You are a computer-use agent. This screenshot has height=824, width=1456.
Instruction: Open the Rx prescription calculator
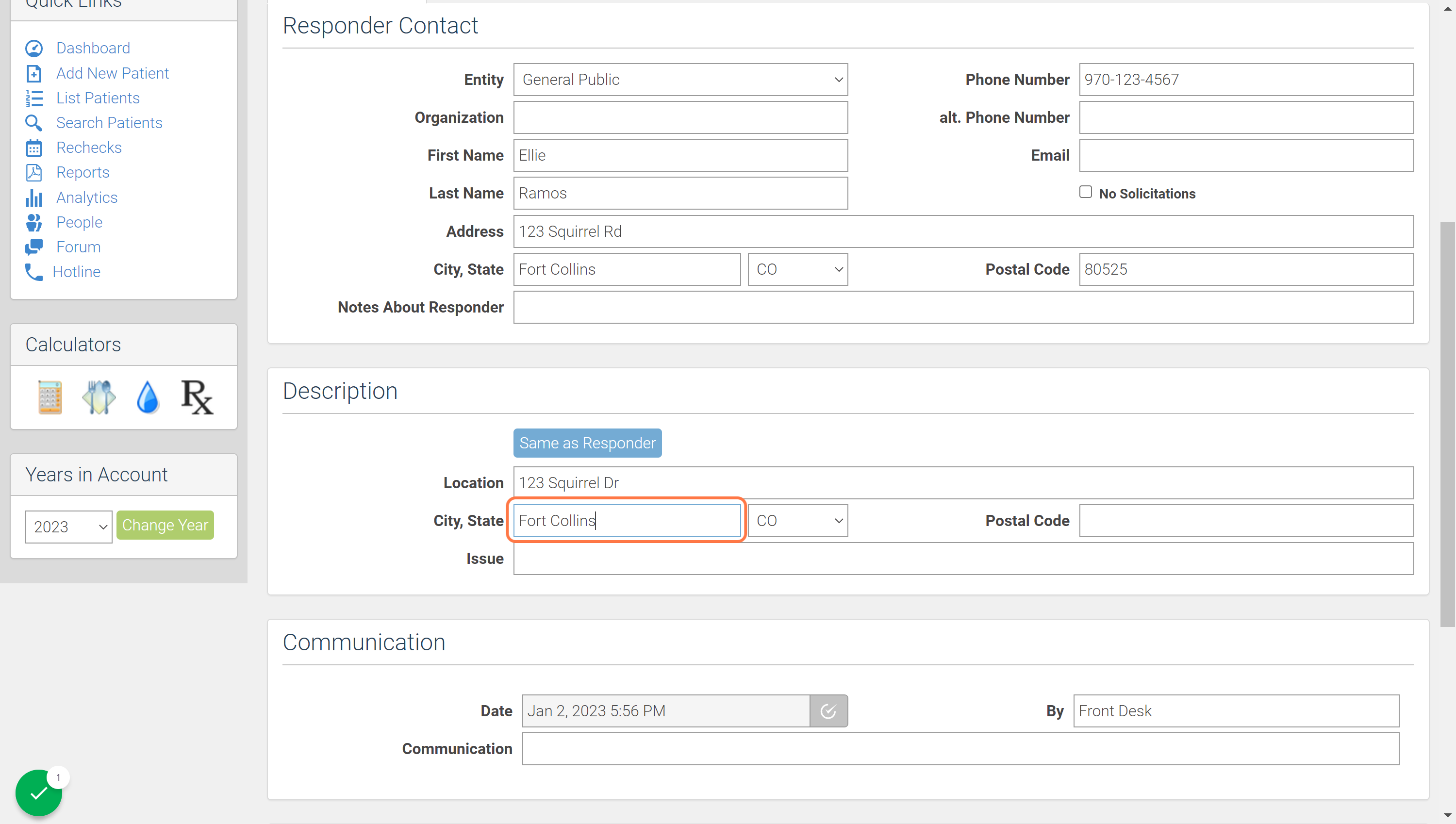[197, 397]
